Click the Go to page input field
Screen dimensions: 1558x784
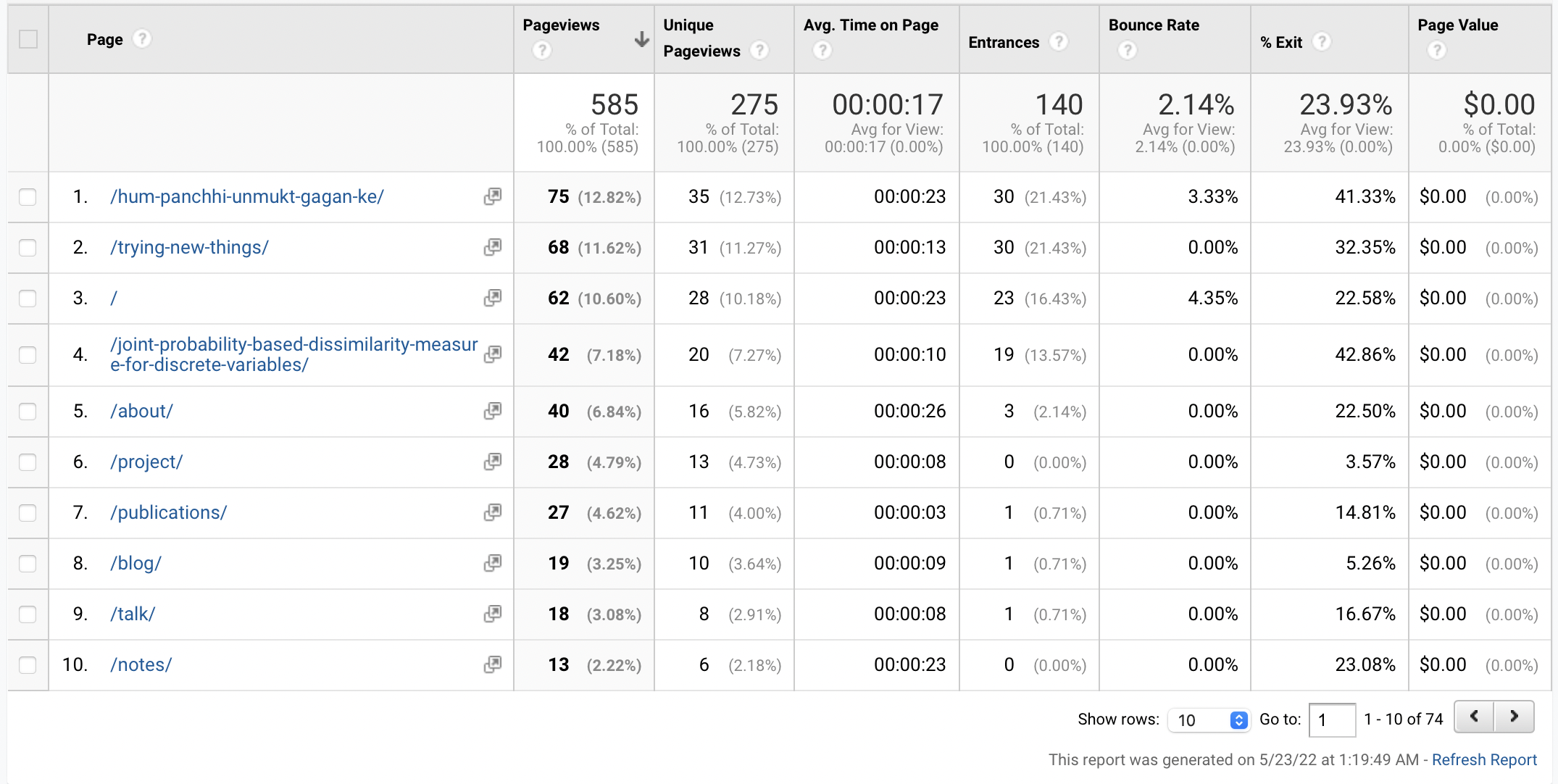click(1331, 720)
